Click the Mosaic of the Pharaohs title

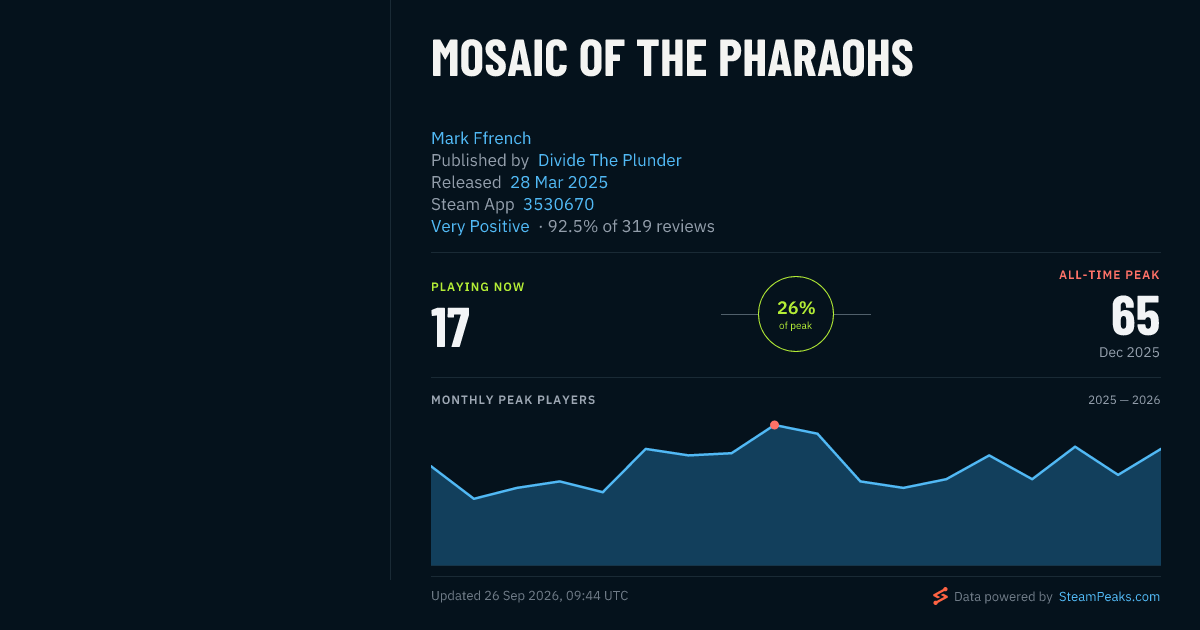[x=672, y=58]
